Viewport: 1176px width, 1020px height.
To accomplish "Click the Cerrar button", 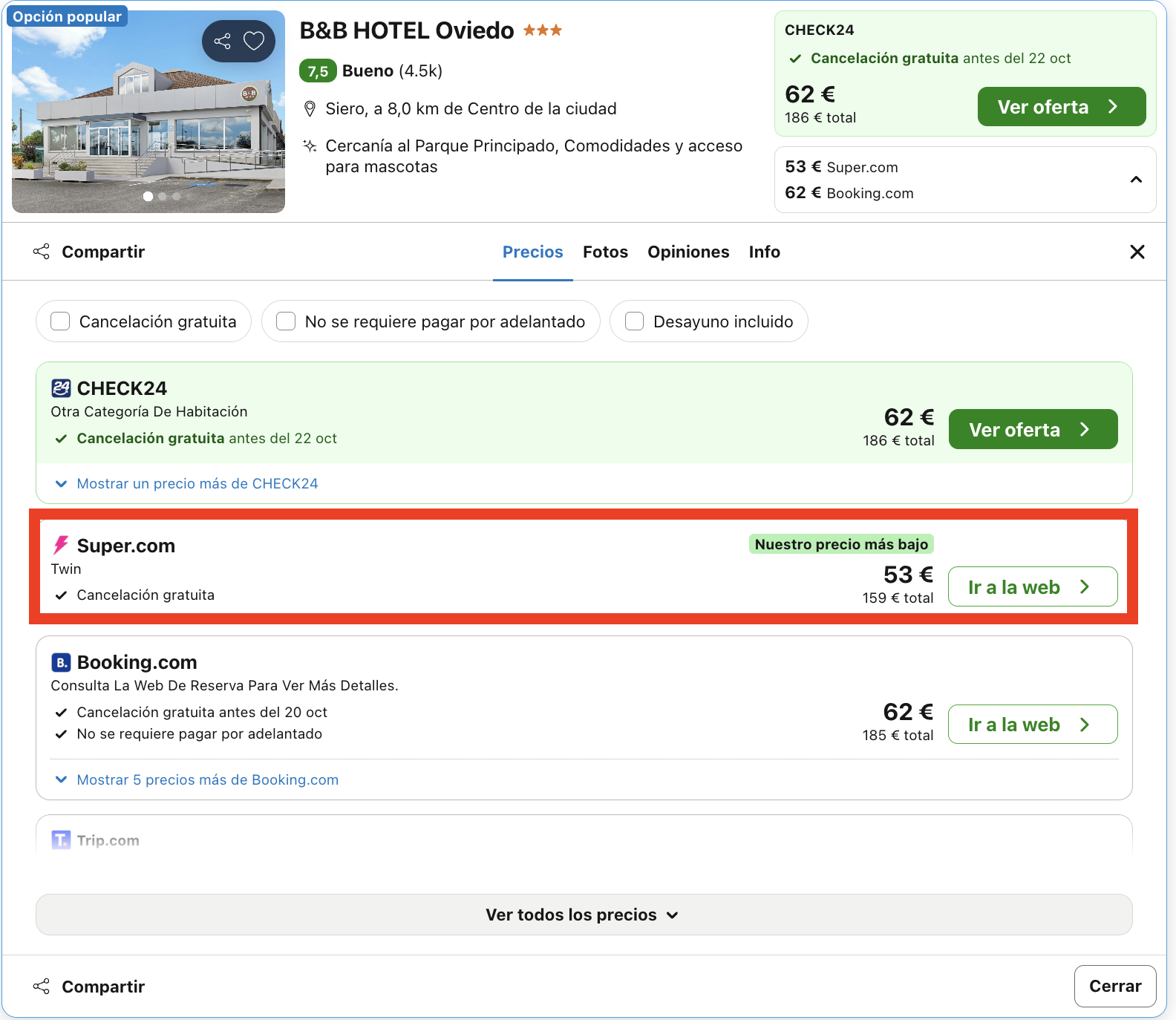I will 1115,986.
